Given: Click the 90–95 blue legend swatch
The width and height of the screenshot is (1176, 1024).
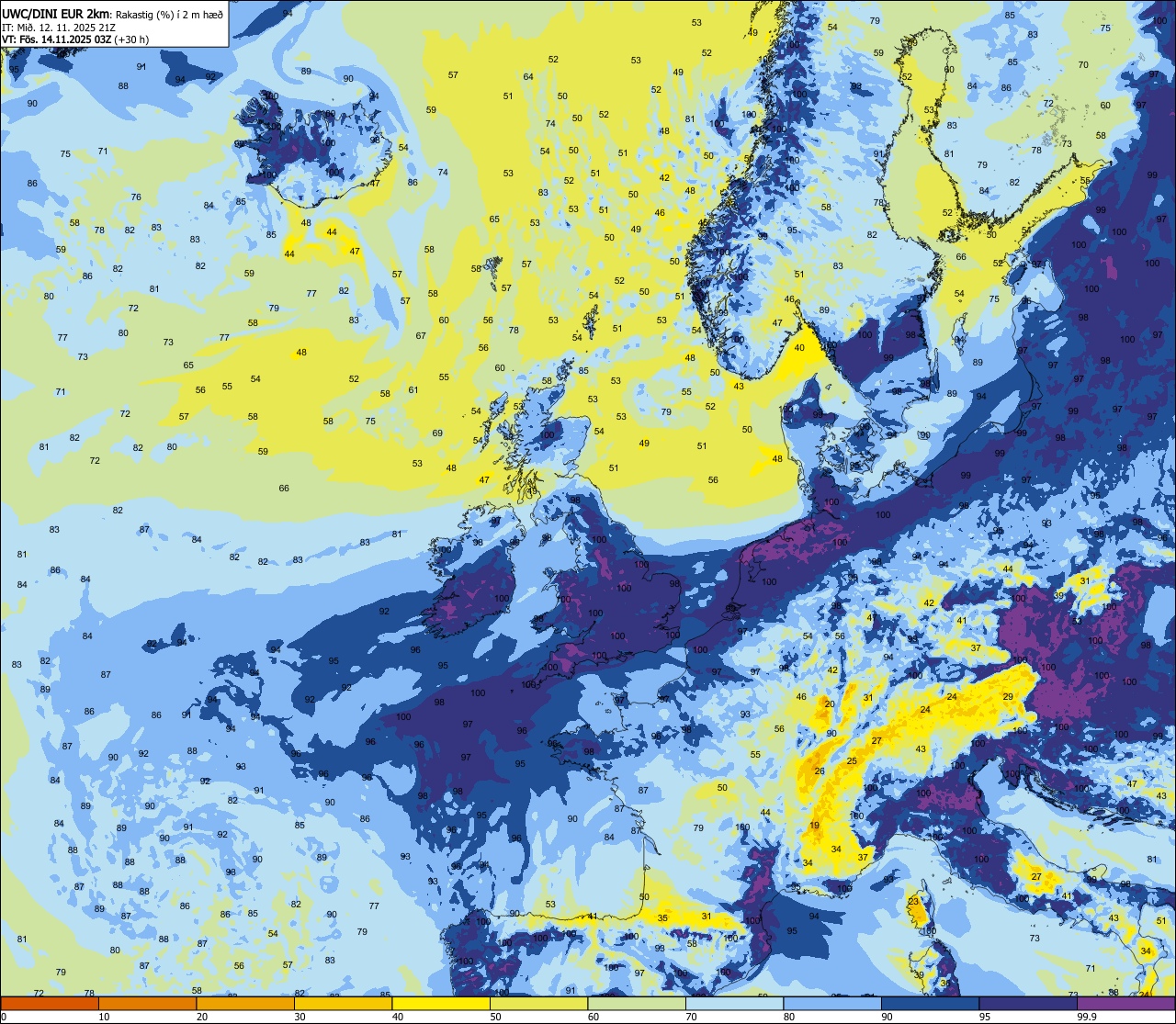Looking at the screenshot, I should tap(930, 1003).
